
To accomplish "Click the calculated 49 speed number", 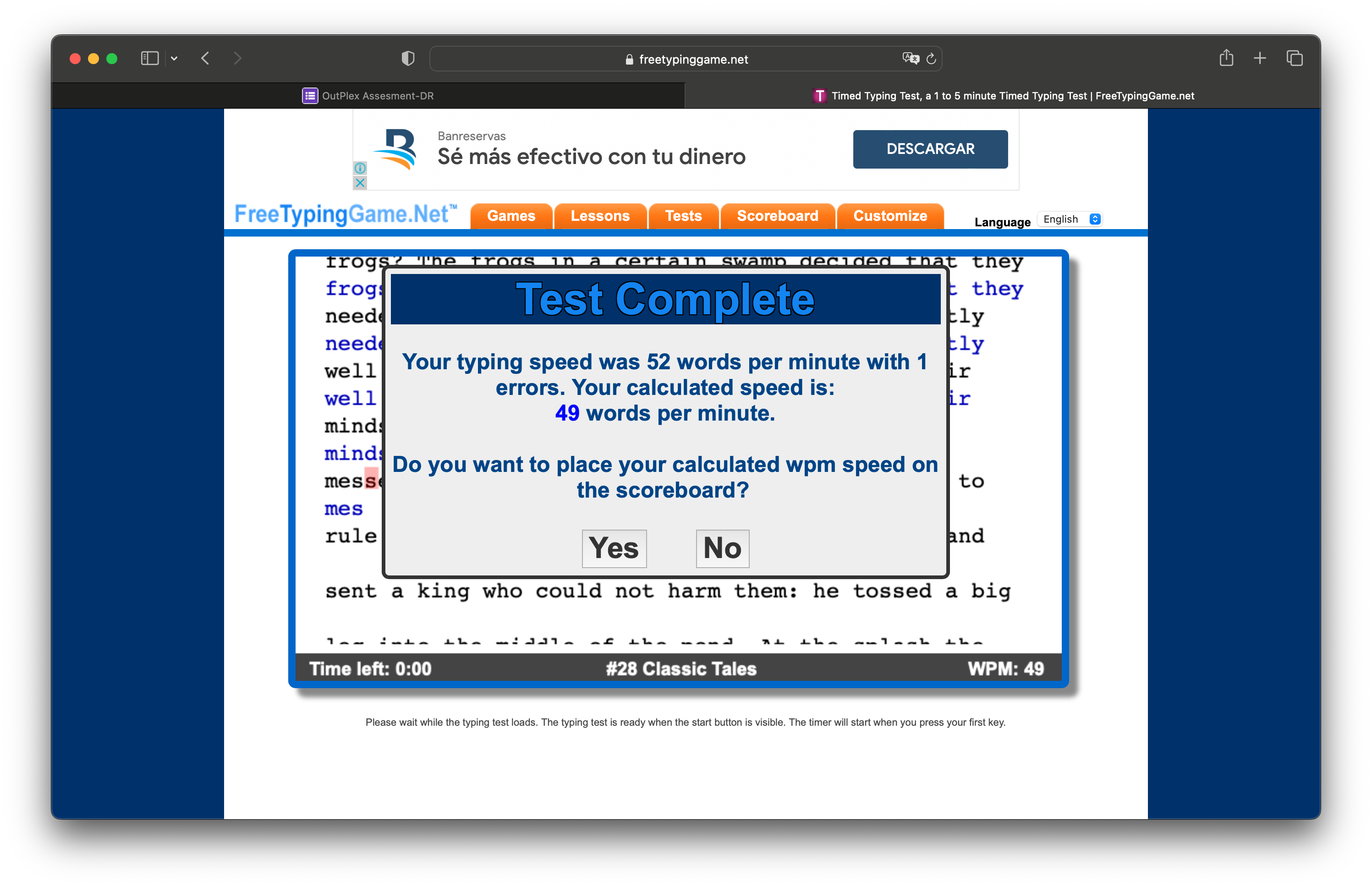I will tap(567, 413).
